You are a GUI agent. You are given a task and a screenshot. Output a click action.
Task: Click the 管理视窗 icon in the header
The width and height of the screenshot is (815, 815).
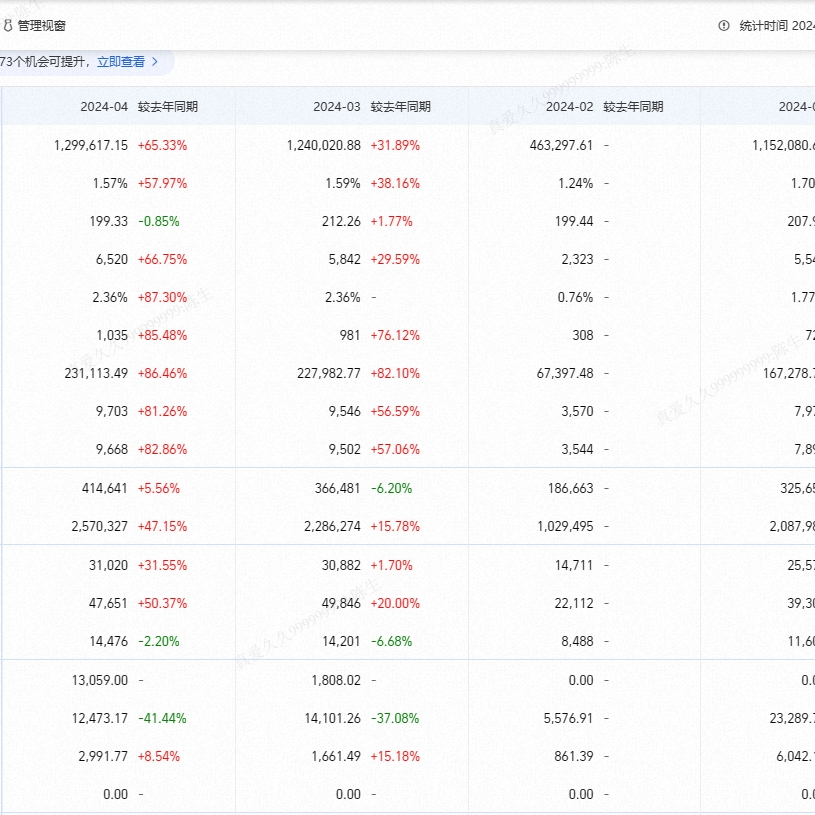pos(8,26)
